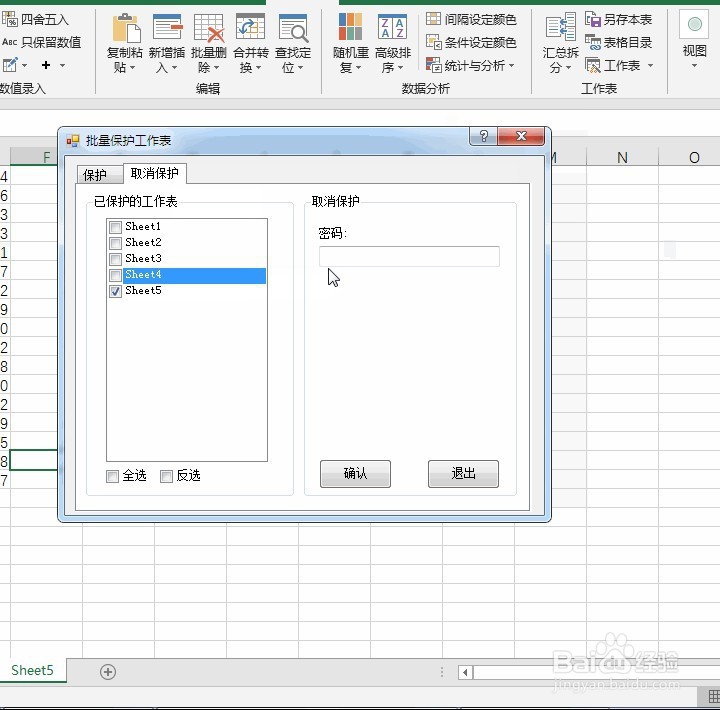Select the Sheet5 worksheet tab
Image resolution: width=720 pixels, height=710 pixels.
coord(33,671)
